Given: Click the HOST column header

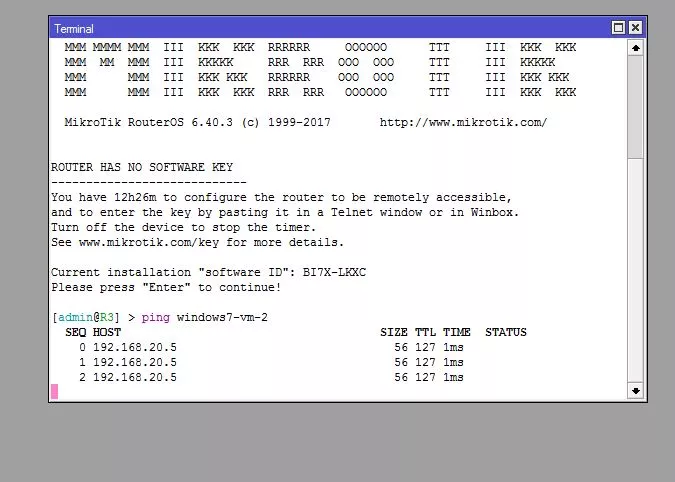Looking at the screenshot, I should (x=107, y=332).
